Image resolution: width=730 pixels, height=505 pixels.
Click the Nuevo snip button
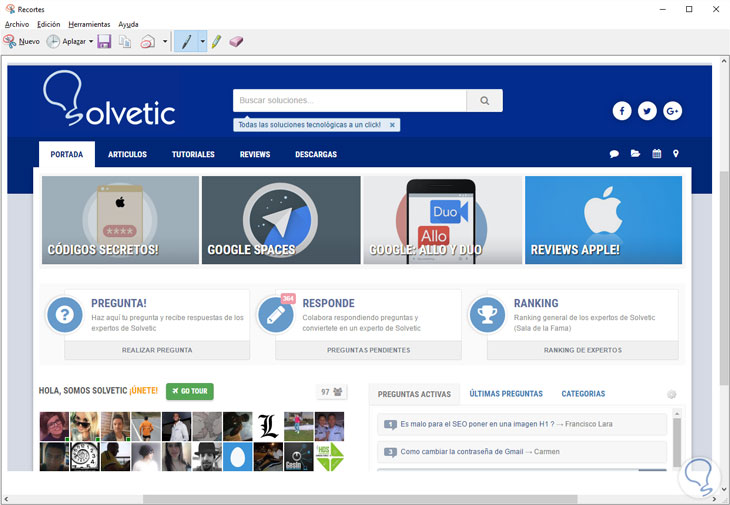[21, 41]
